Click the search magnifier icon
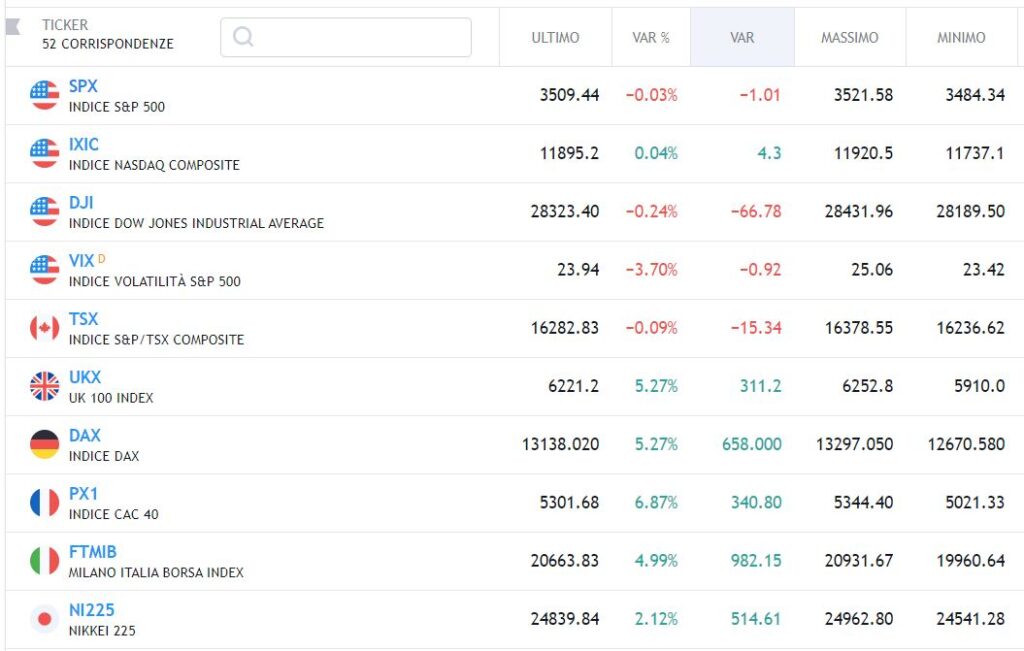1024x651 pixels. (243, 37)
